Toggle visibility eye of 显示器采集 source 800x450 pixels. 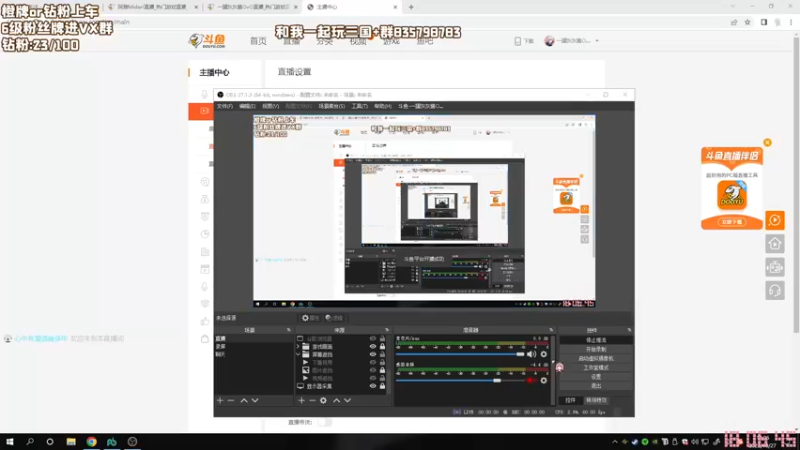point(373,386)
